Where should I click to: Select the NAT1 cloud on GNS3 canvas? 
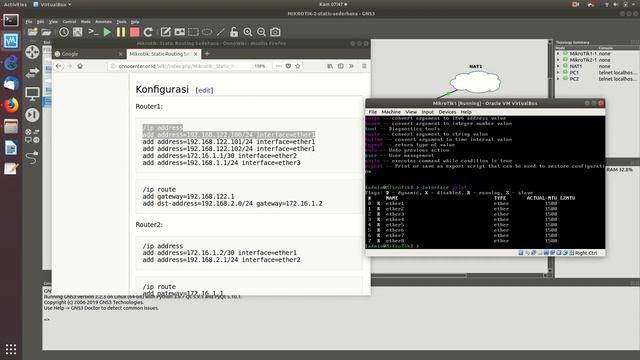(475, 82)
